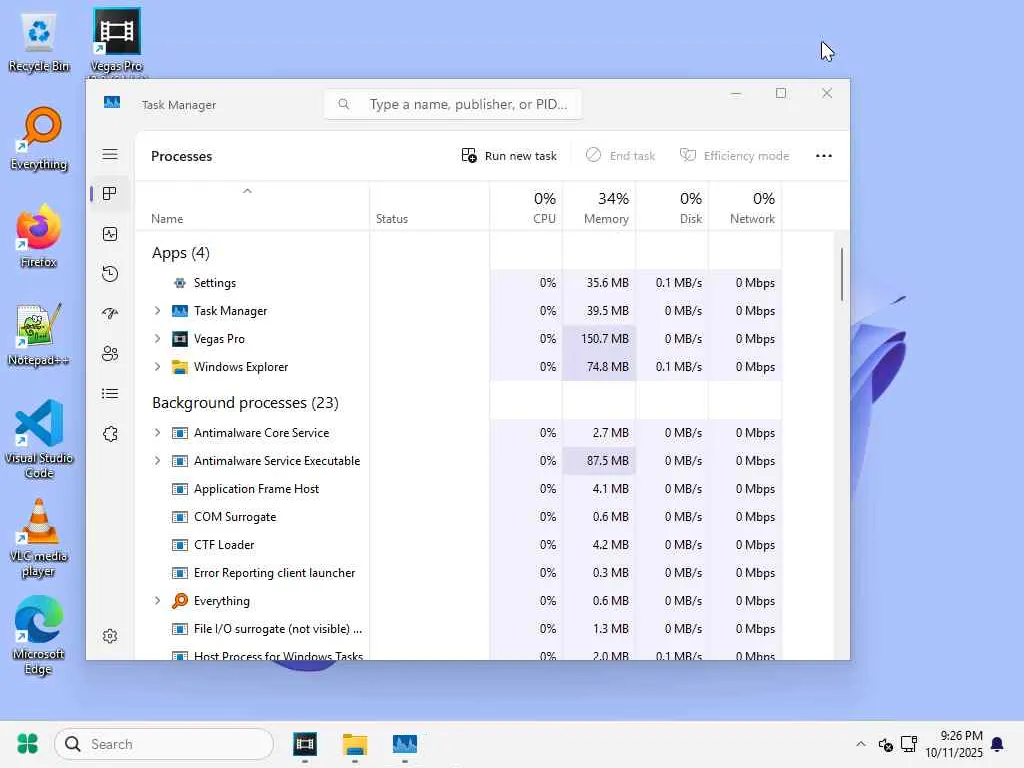
Task: Click File Explorer taskbar icon
Action: pyautogui.click(x=355, y=744)
